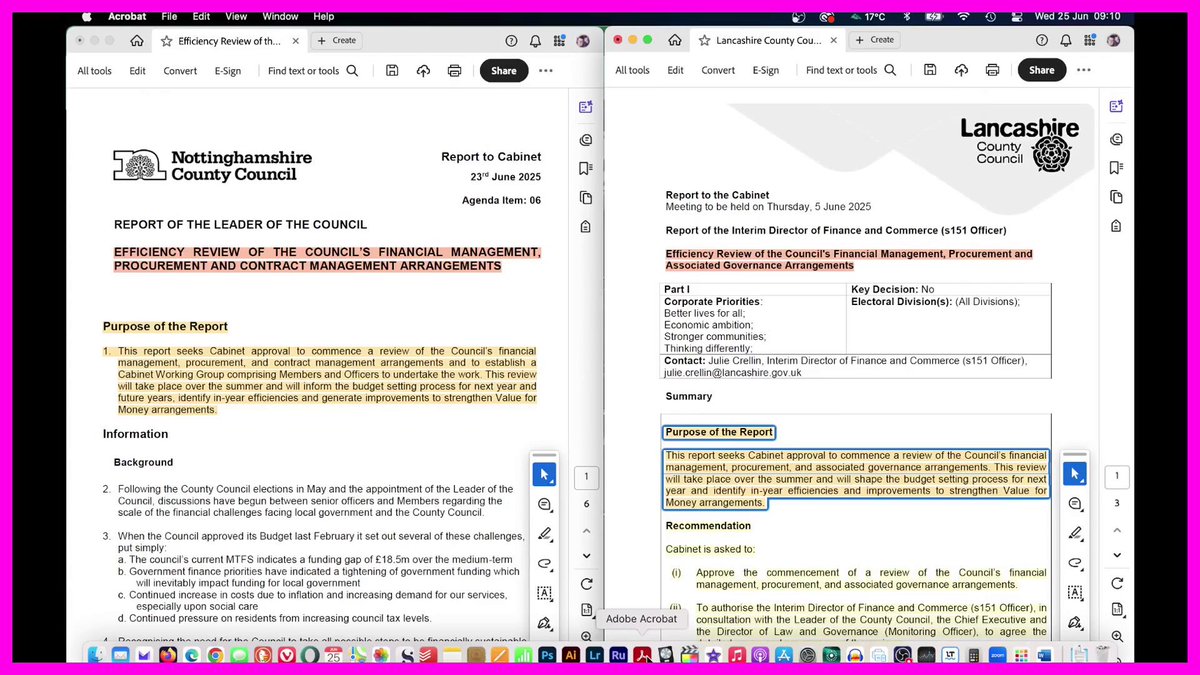Select the arrow tool in Lancashire quick toolbar
The height and width of the screenshot is (675, 1200).
coord(1074,474)
